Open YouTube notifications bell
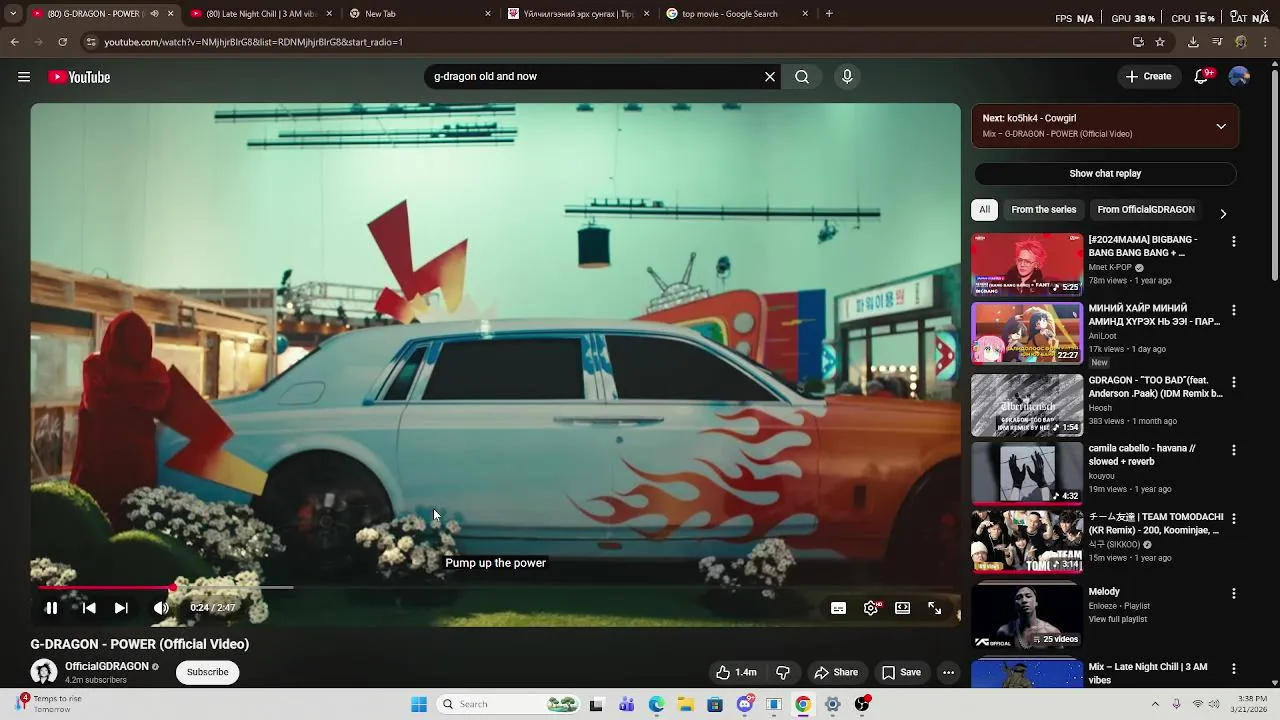The height and width of the screenshot is (720, 1280). (x=1202, y=77)
